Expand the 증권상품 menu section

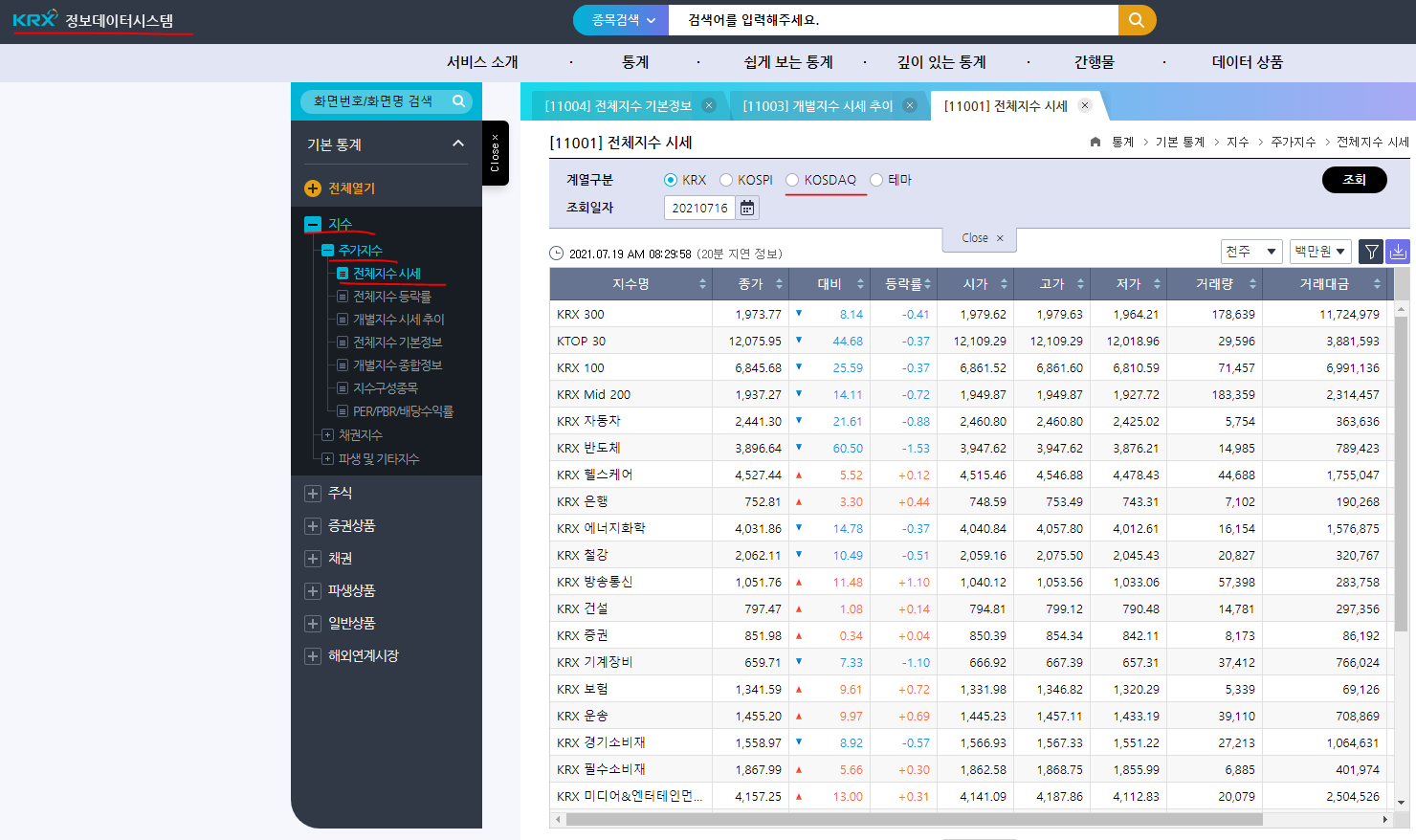(312, 526)
